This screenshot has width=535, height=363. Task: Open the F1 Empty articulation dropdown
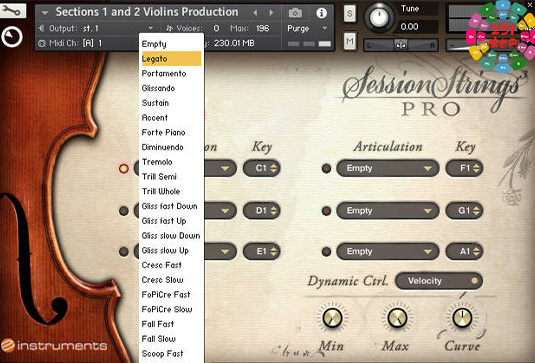pos(388,168)
